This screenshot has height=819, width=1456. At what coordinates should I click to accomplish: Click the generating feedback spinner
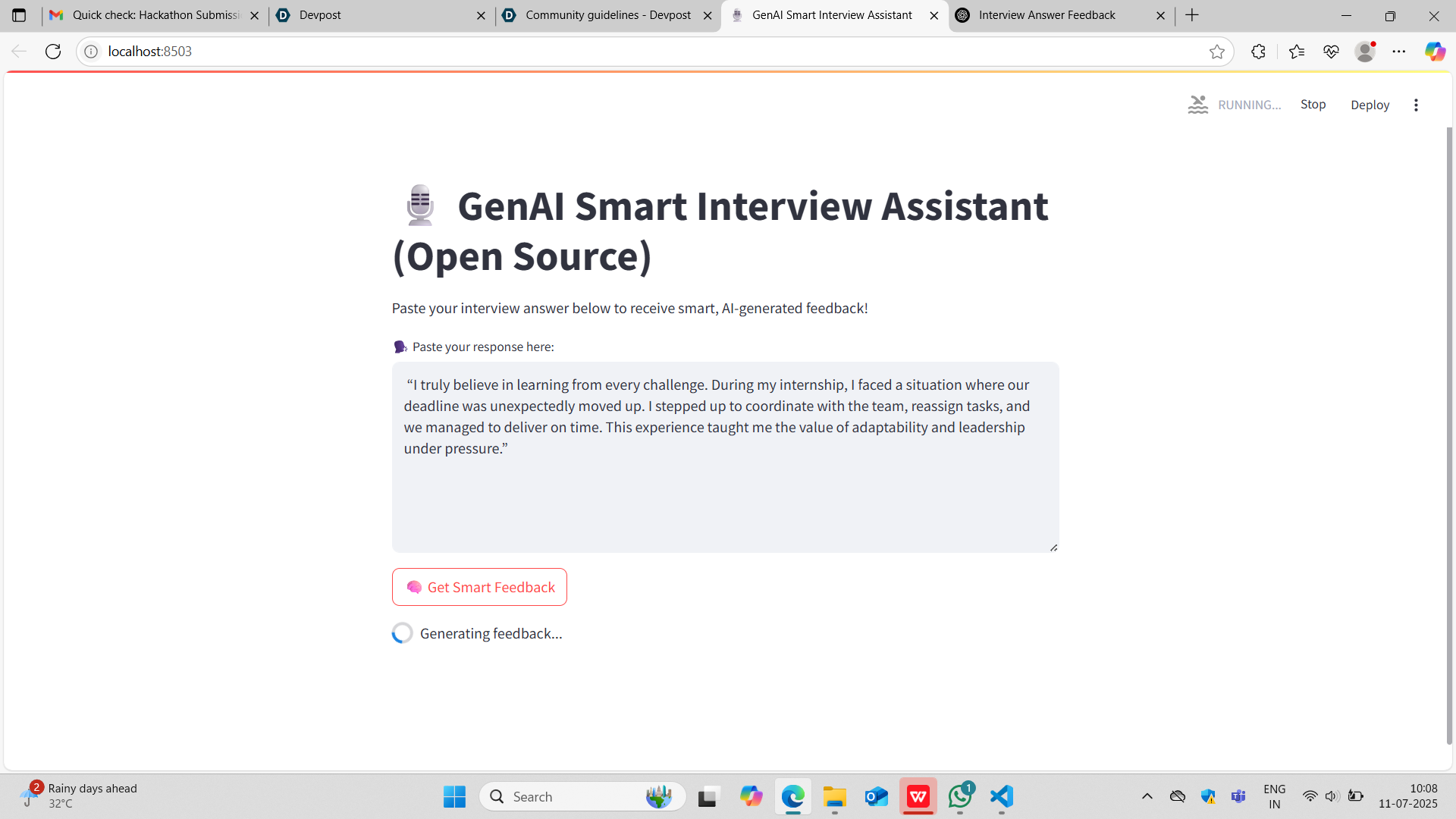[x=402, y=632]
